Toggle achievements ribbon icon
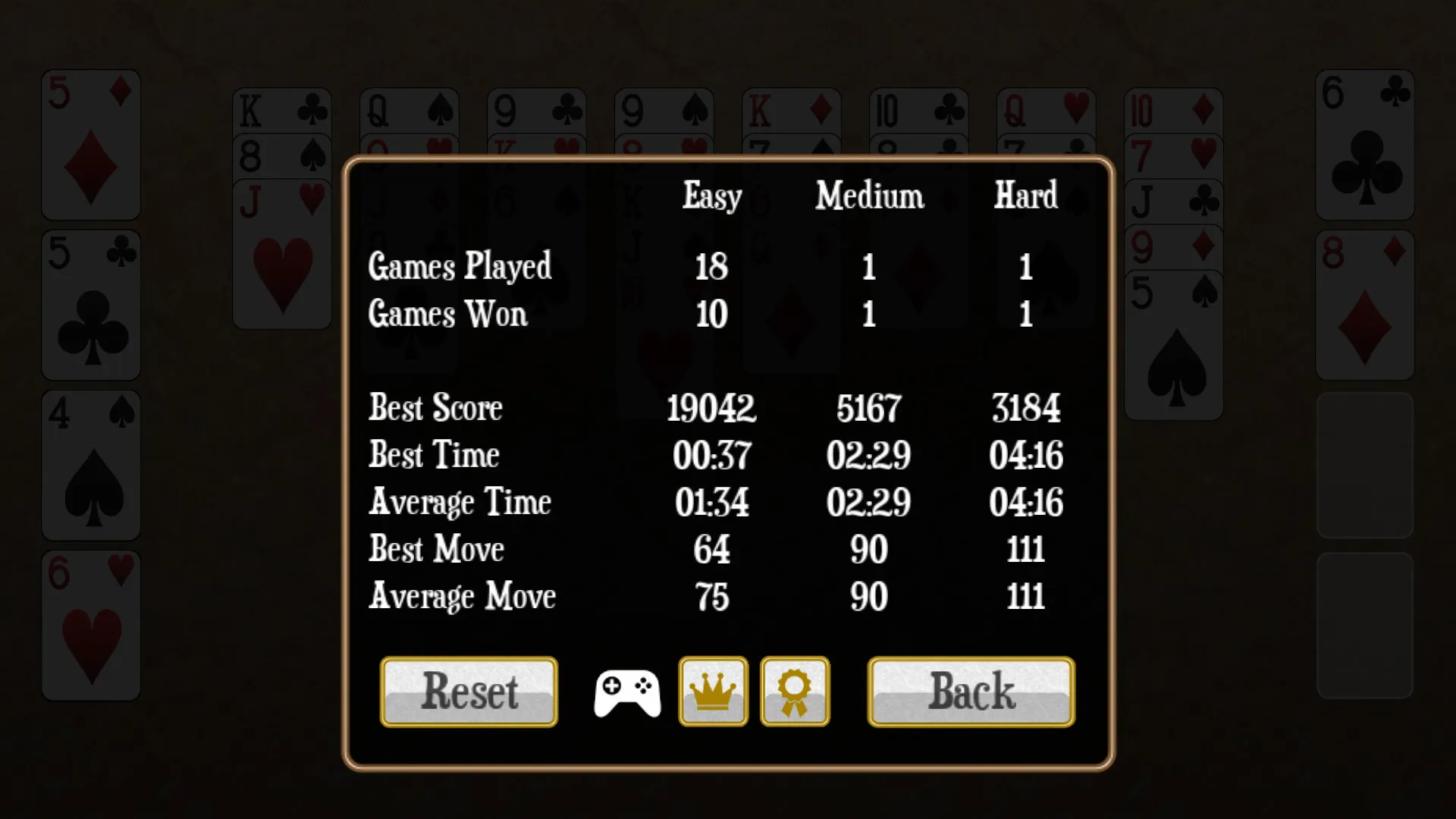 point(796,691)
